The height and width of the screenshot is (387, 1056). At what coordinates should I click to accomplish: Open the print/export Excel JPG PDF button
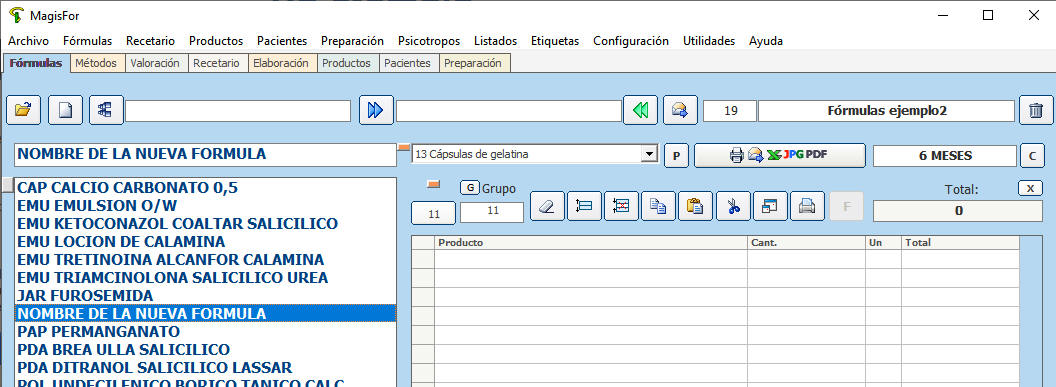[780, 155]
